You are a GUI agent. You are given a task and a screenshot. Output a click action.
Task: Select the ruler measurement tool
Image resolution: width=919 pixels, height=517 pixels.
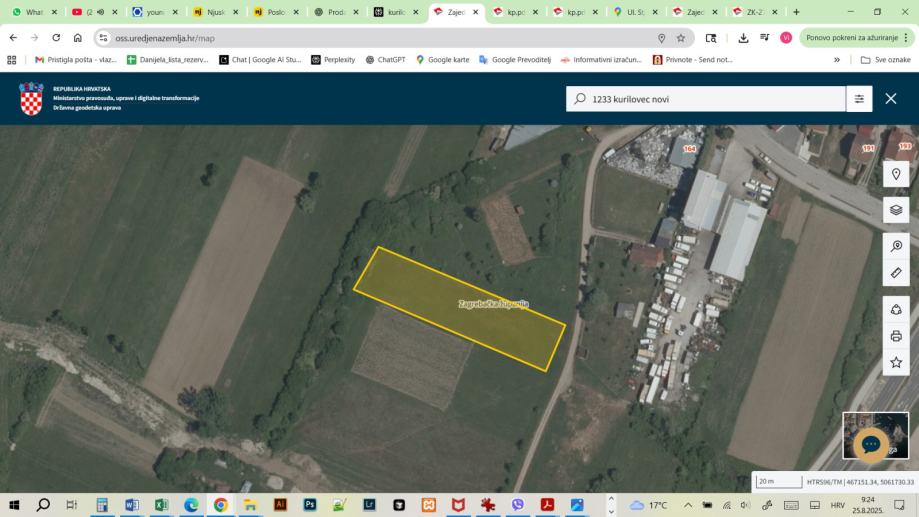896,272
